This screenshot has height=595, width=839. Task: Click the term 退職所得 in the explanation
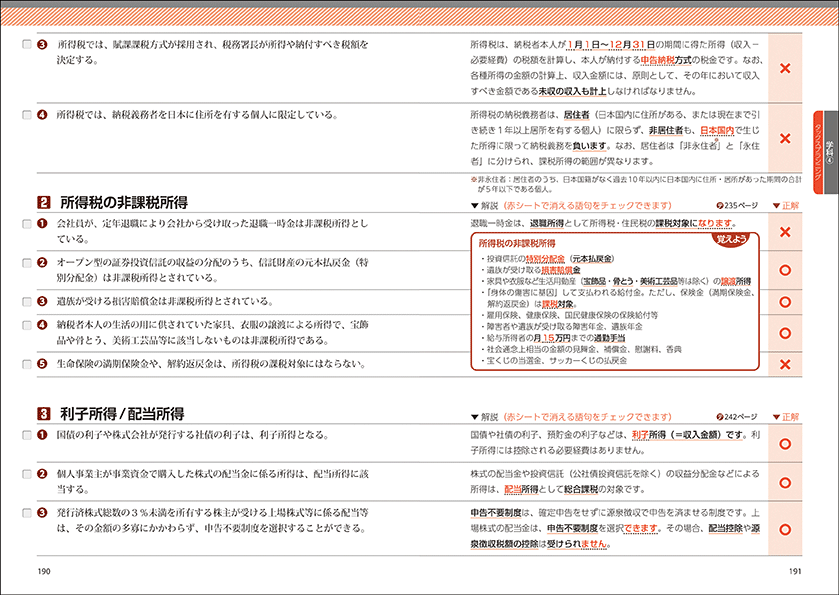tap(546, 224)
